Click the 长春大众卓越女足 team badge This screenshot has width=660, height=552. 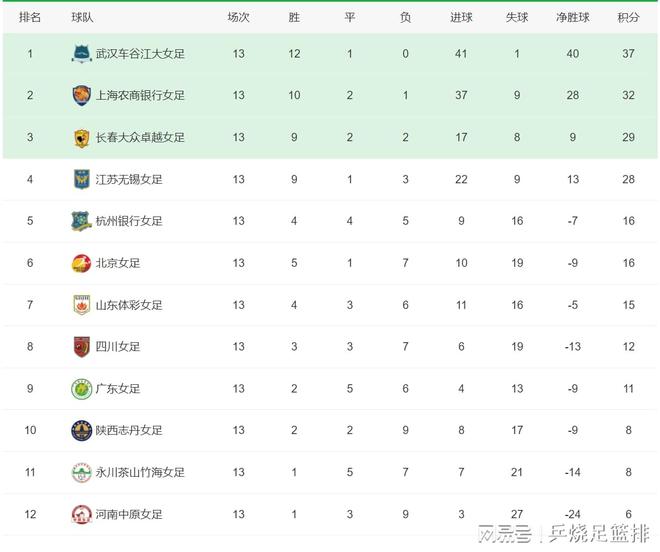click(82, 138)
